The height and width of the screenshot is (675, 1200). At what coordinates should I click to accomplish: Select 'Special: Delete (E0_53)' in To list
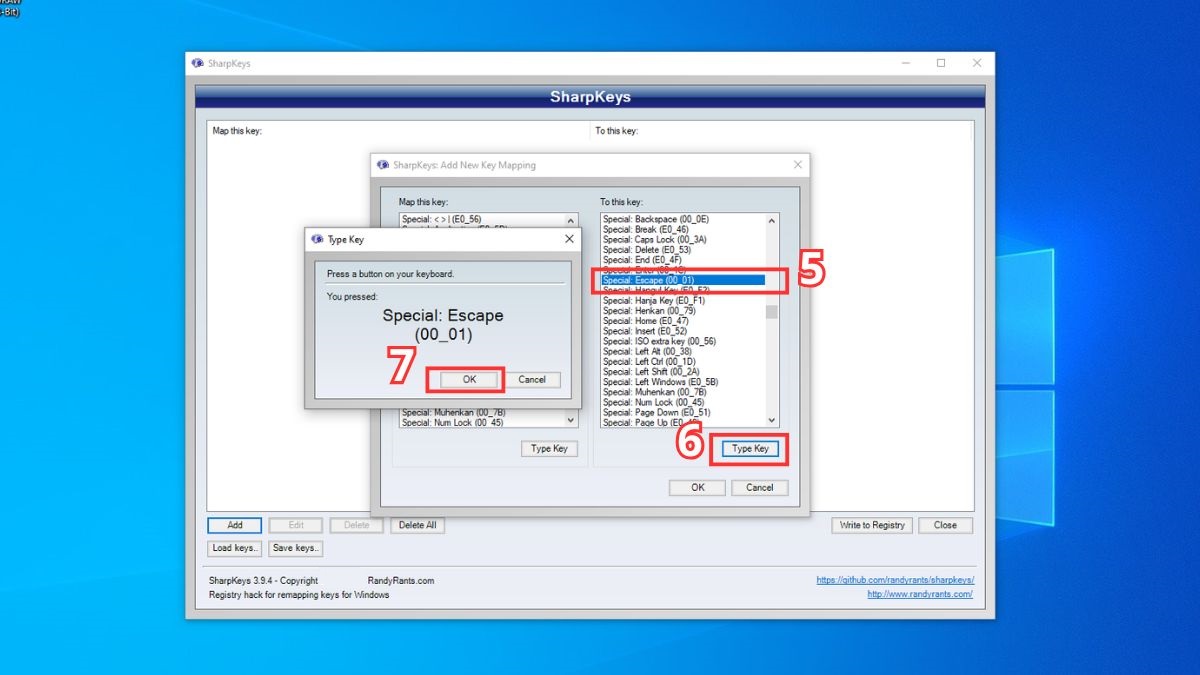[683, 250]
